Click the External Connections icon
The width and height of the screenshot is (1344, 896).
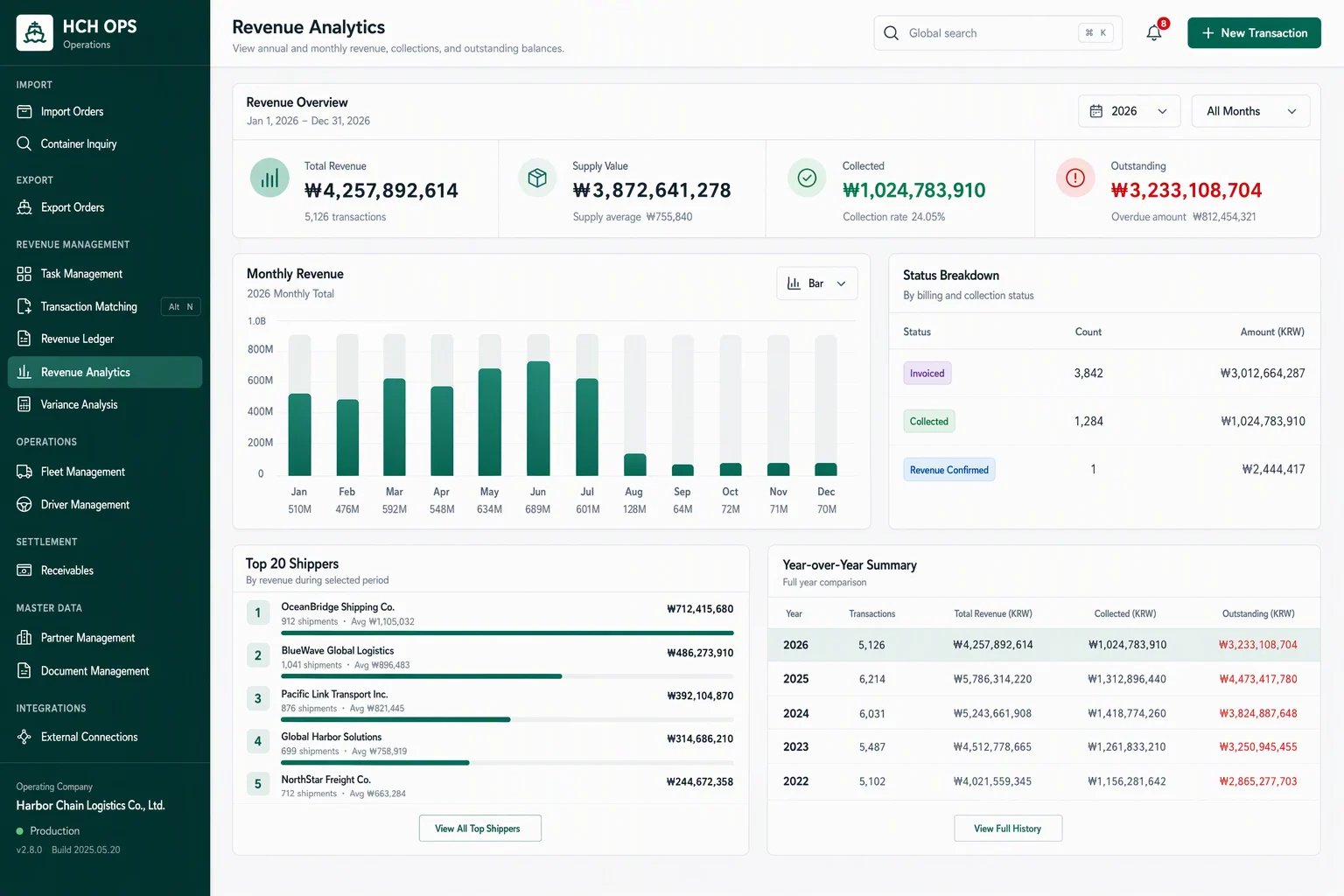point(24,737)
